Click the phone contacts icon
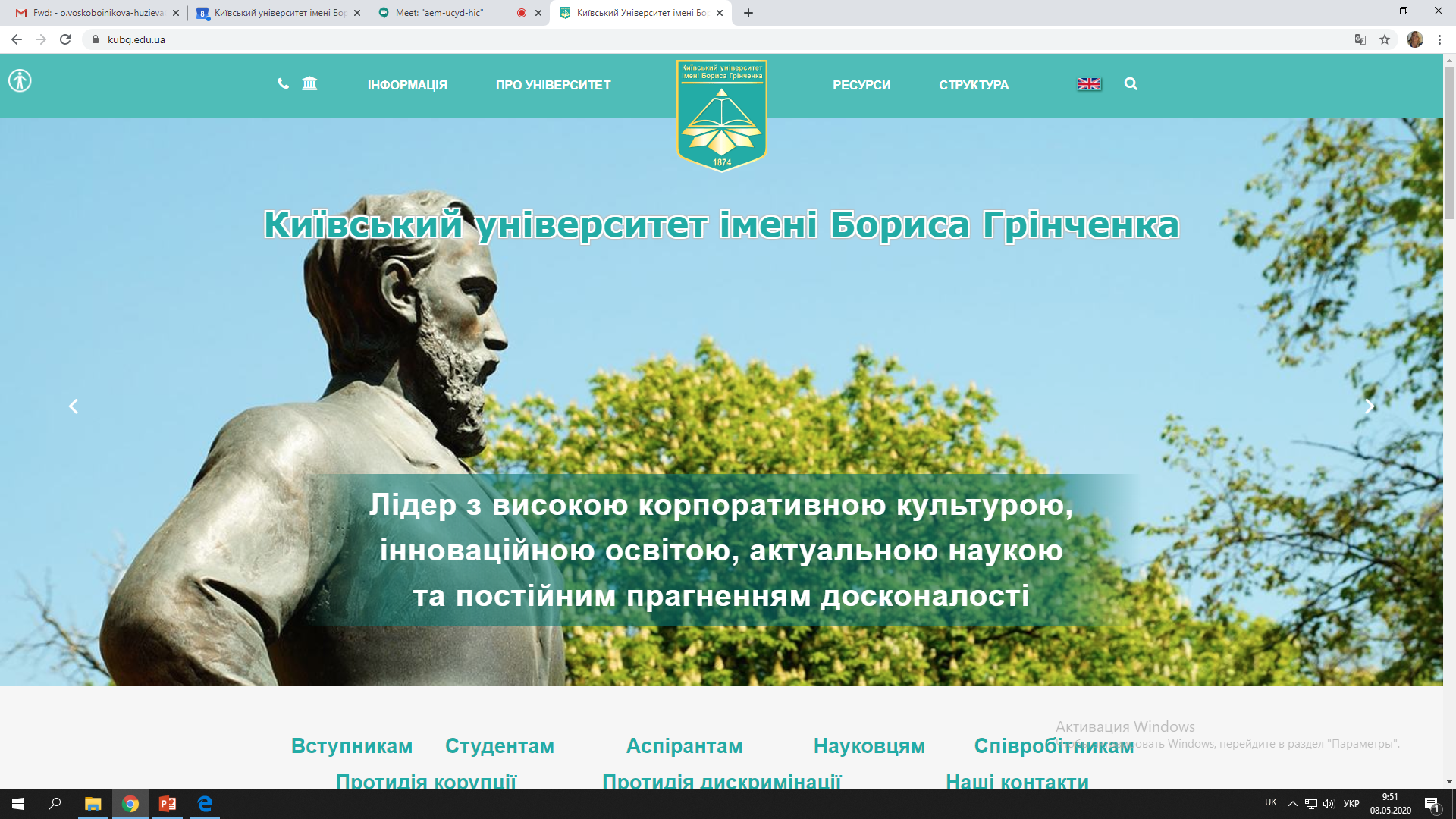1456x819 pixels. coord(283,84)
